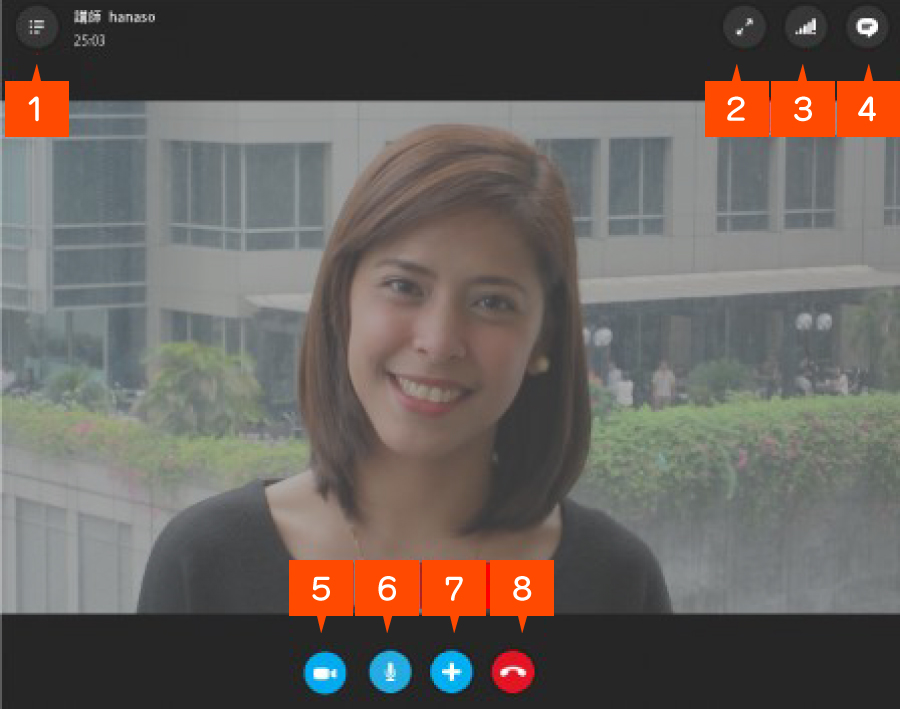Click the caller name "講師 hanaso"
900x709 pixels.
tap(114, 18)
